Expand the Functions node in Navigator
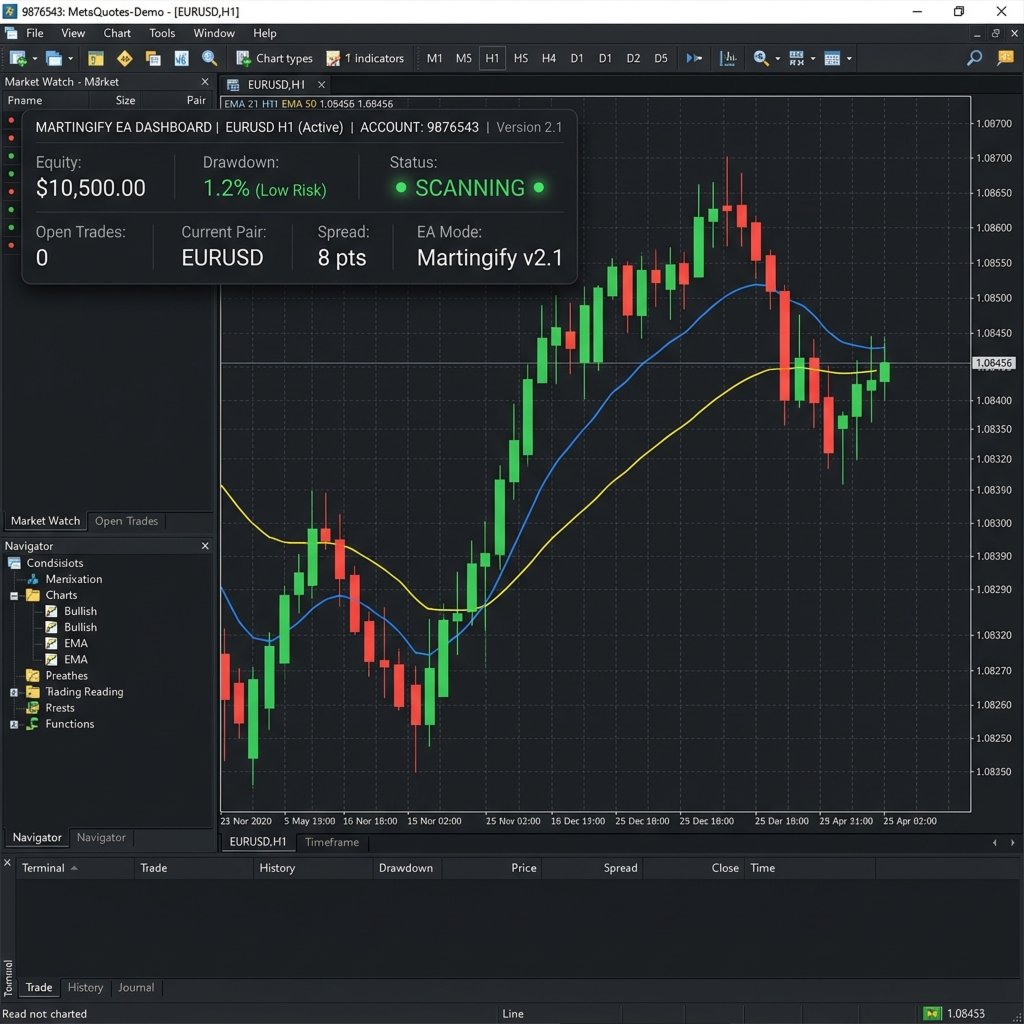This screenshot has height=1024, width=1024. (x=14, y=724)
